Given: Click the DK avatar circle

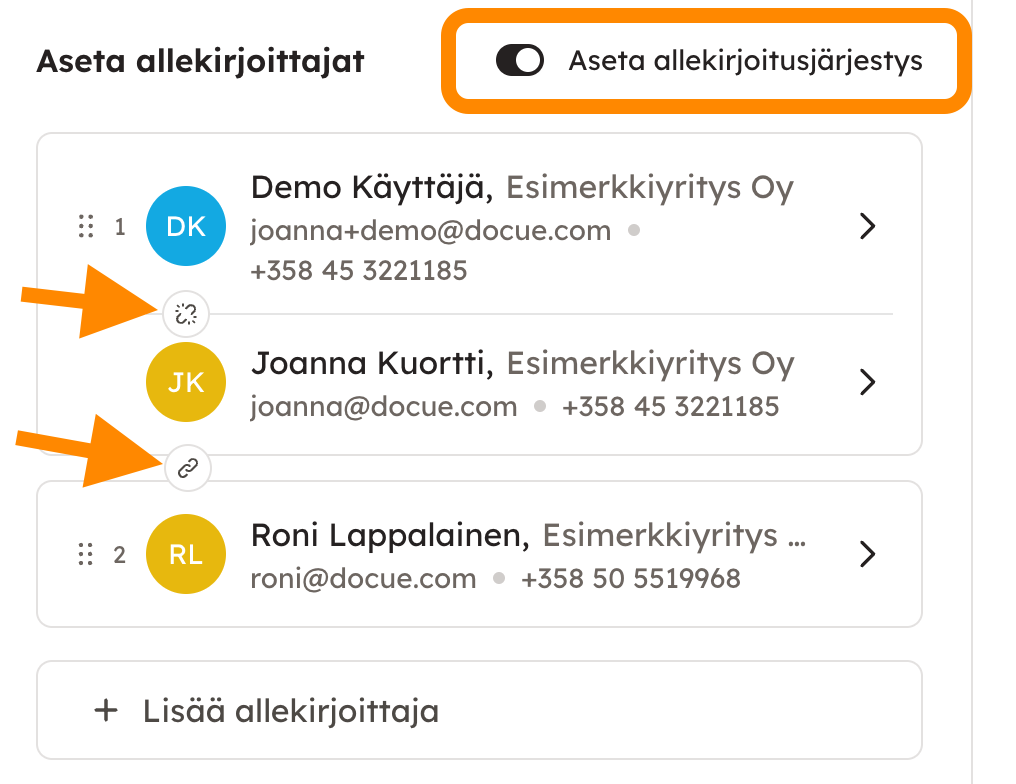Looking at the screenshot, I should [x=186, y=227].
